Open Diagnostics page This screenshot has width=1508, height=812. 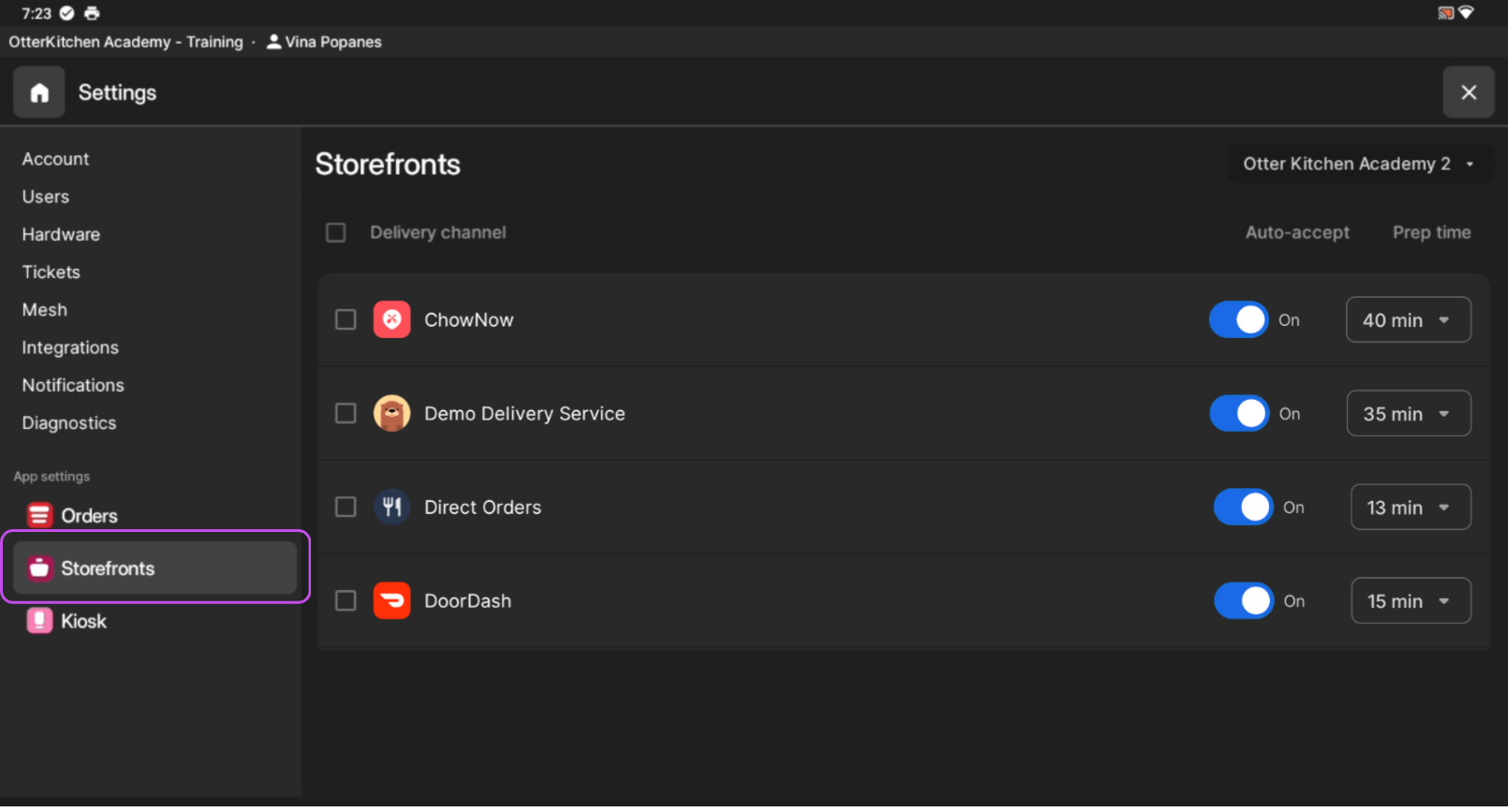(x=69, y=422)
